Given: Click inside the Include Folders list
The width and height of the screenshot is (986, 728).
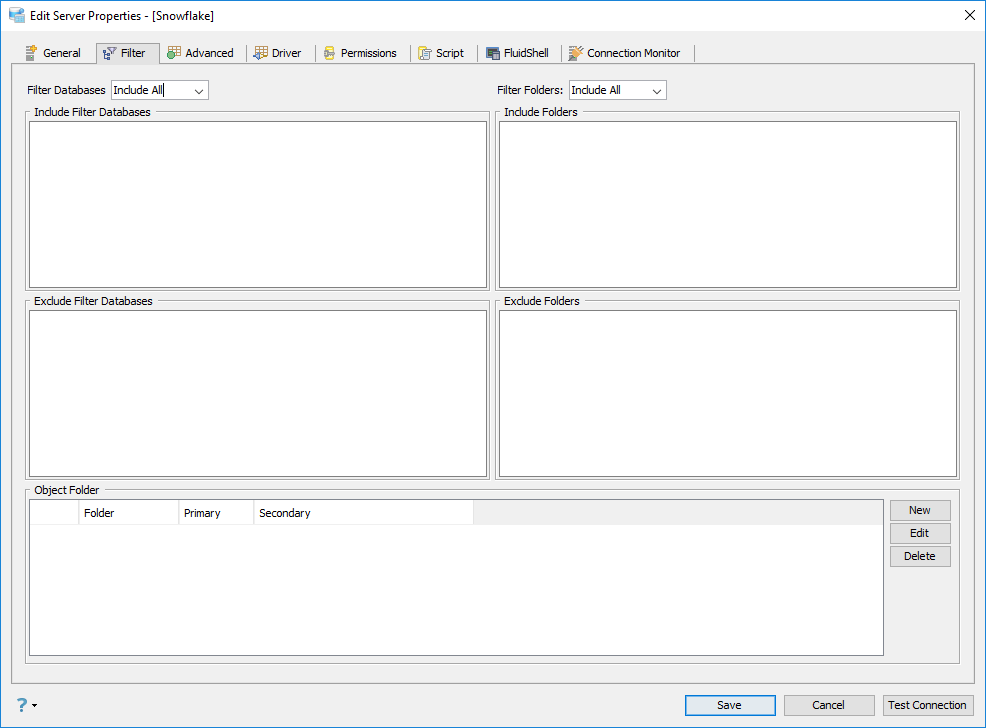Looking at the screenshot, I should [x=728, y=205].
